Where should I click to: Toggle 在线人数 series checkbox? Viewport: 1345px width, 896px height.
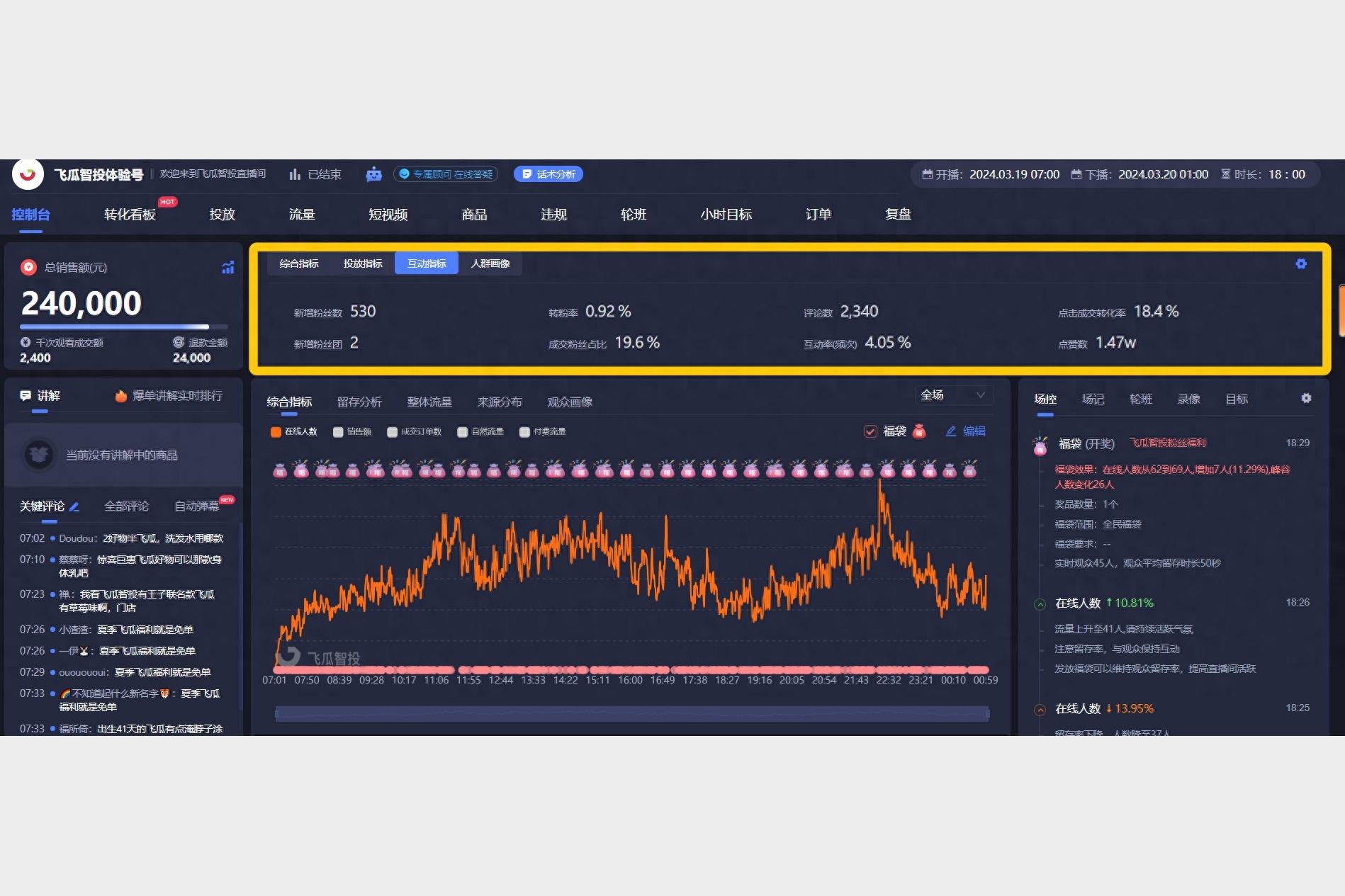click(276, 432)
